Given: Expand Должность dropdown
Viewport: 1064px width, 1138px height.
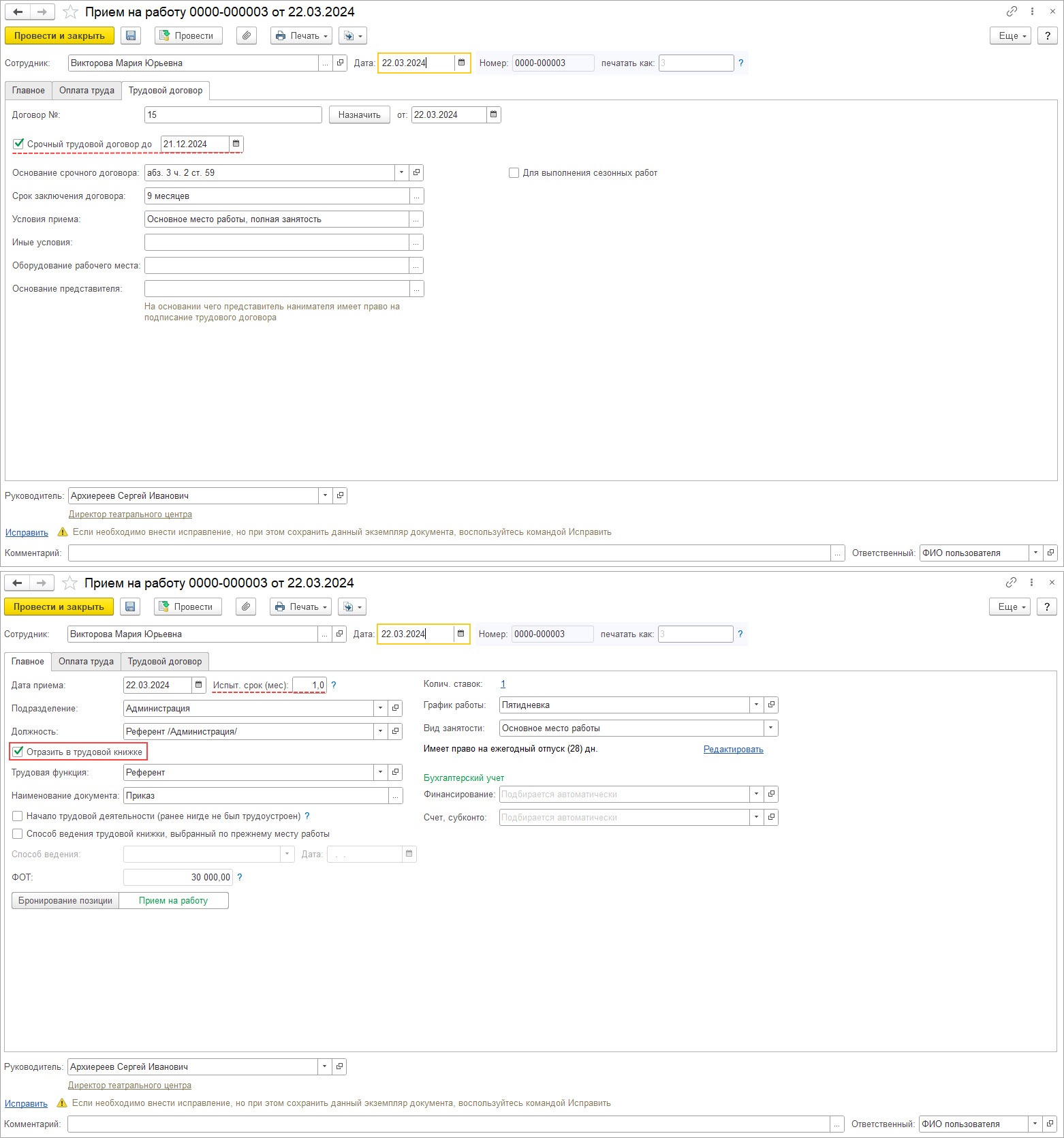Looking at the screenshot, I should (x=380, y=731).
